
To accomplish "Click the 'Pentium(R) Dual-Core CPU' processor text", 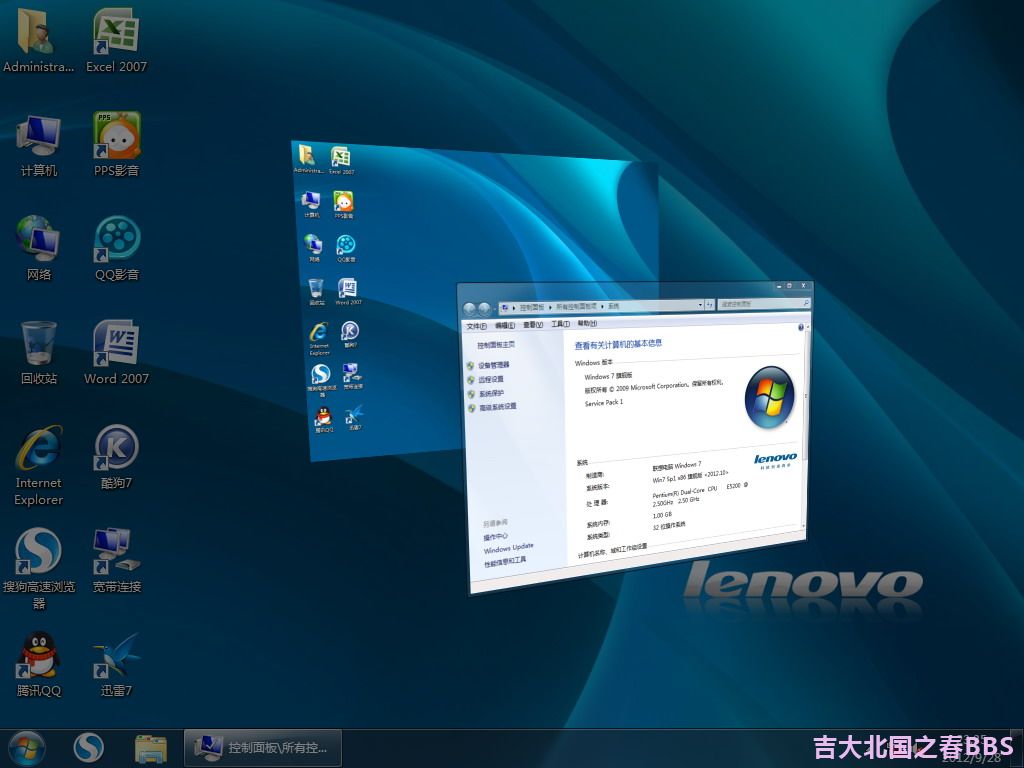I will 684,490.
